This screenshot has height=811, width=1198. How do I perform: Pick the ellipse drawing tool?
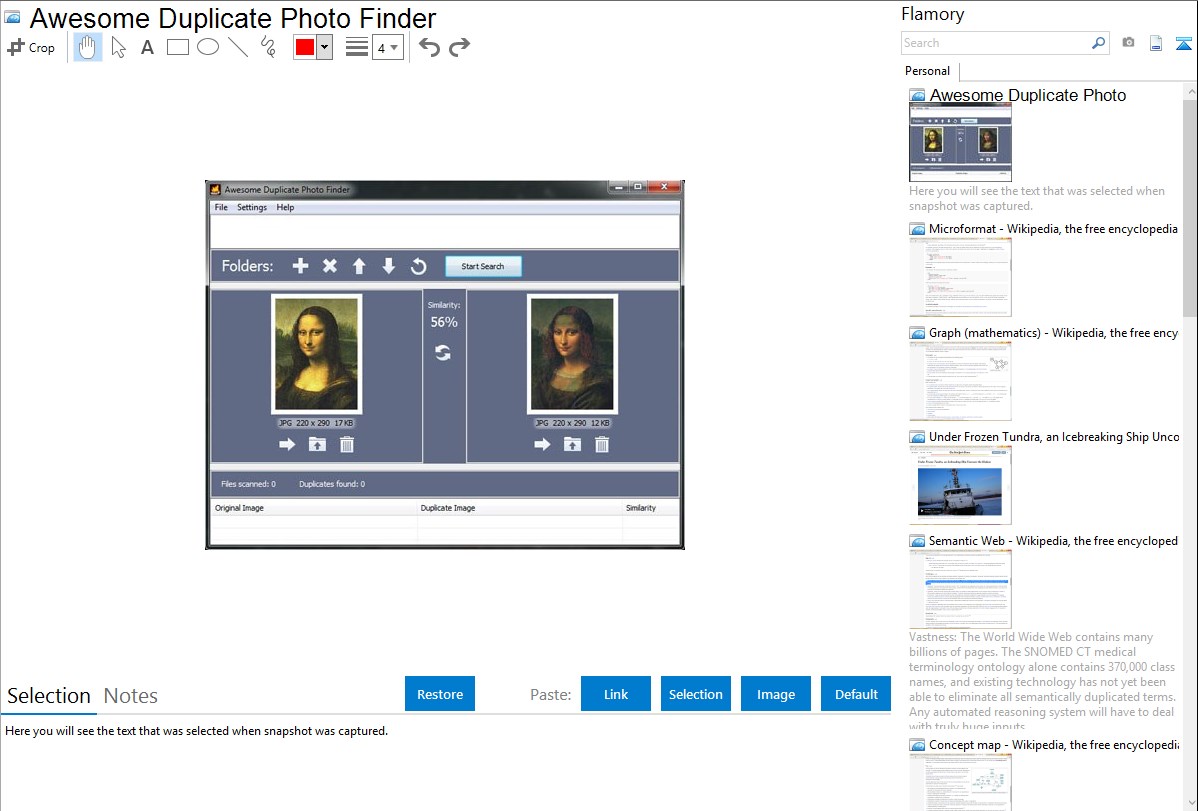click(x=208, y=47)
